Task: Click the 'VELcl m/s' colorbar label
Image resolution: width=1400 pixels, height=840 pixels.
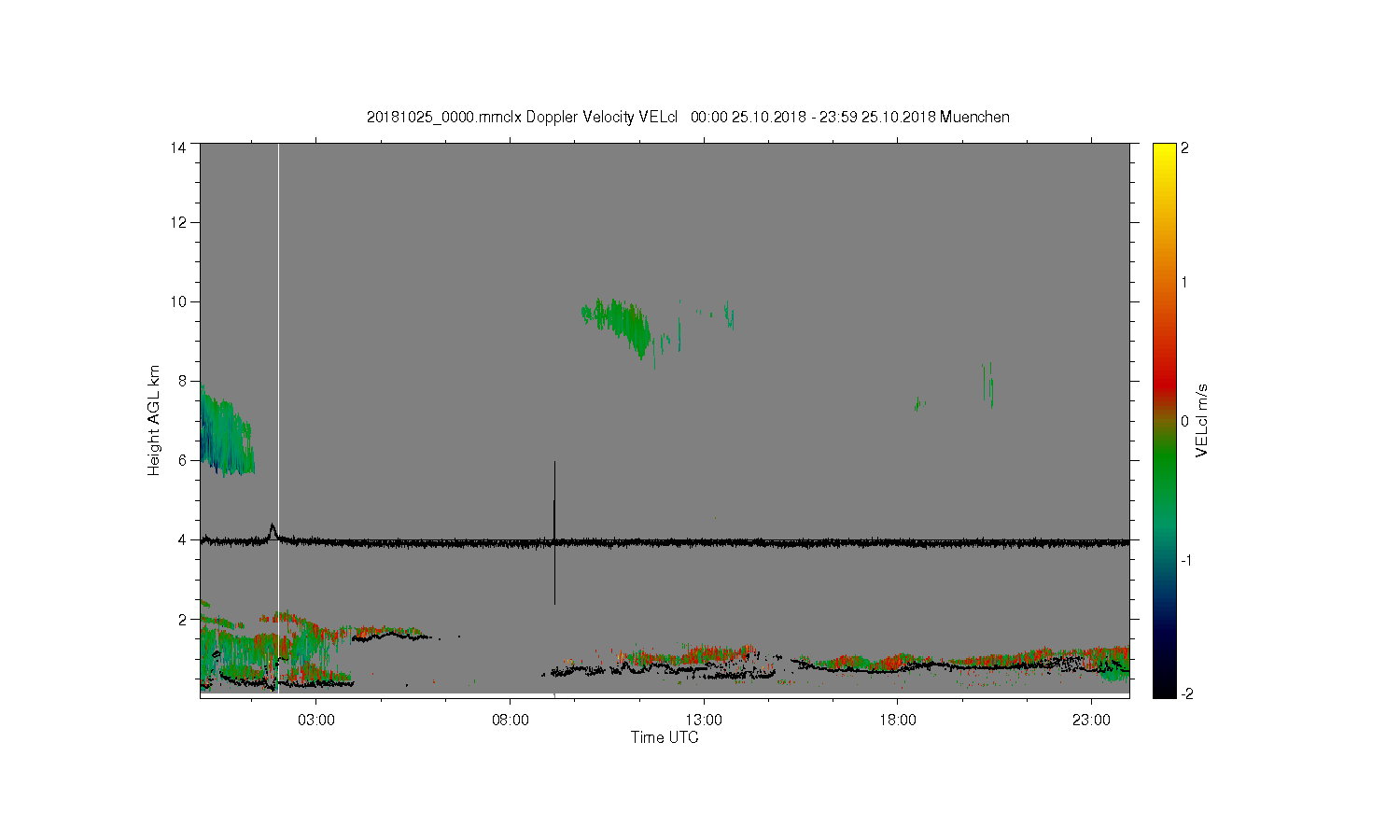Action: click(1202, 420)
